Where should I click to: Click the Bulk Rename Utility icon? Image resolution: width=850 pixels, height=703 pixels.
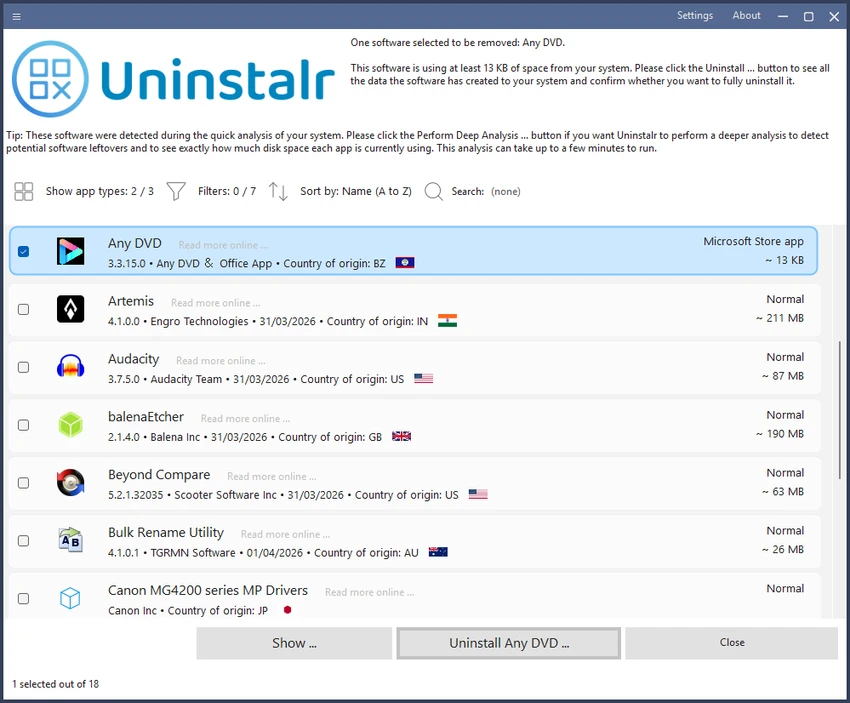(x=70, y=540)
